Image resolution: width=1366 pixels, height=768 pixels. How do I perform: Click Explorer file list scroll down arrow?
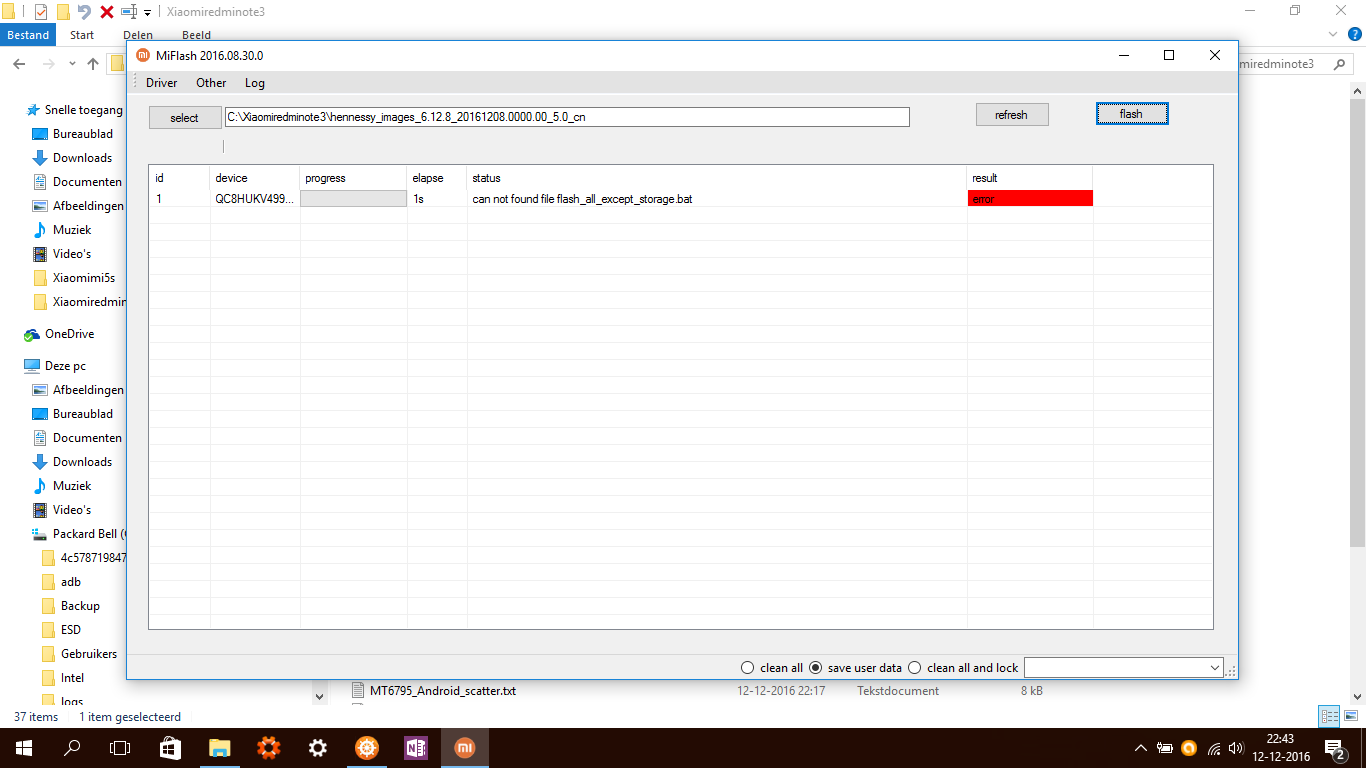[1358, 695]
